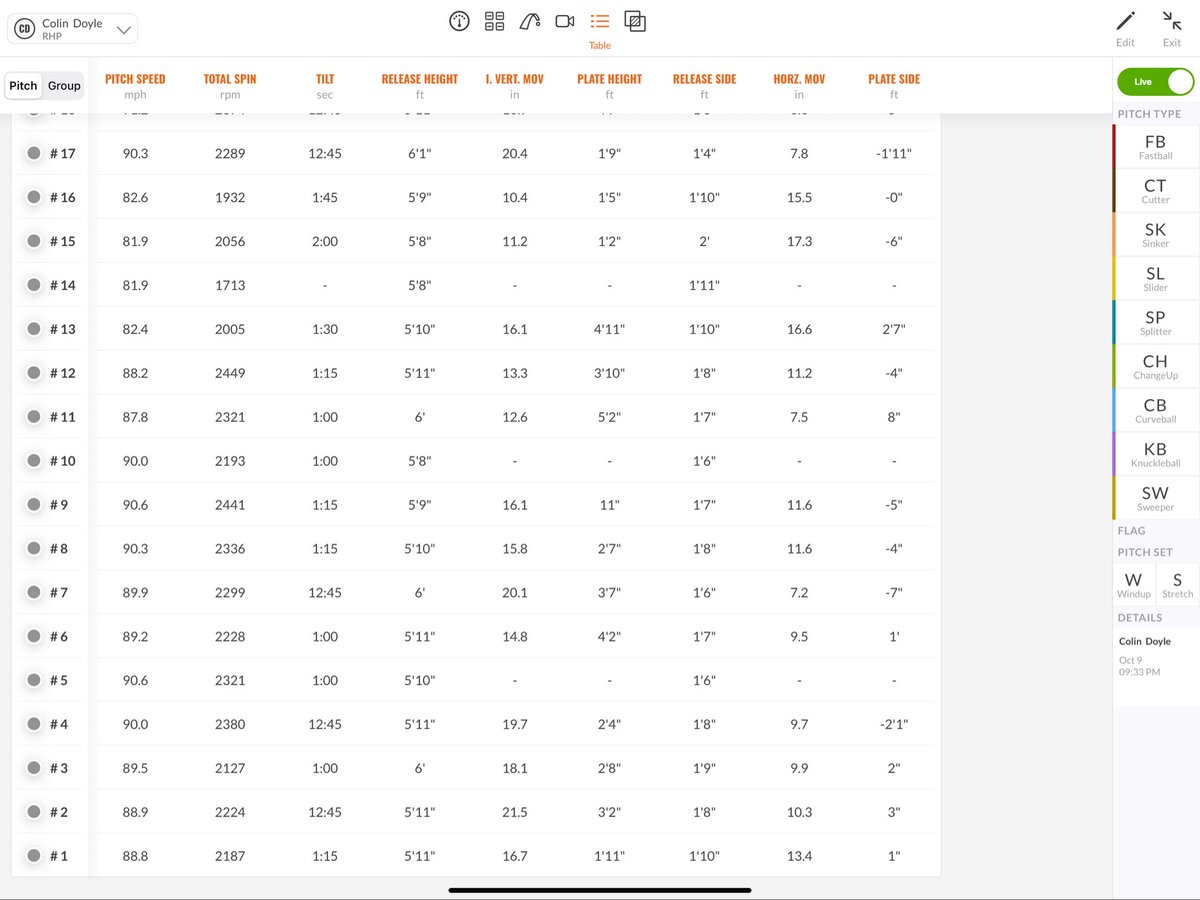Toggle the Live switch
The height and width of the screenshot is (900, 1200).
(1156, 82)
